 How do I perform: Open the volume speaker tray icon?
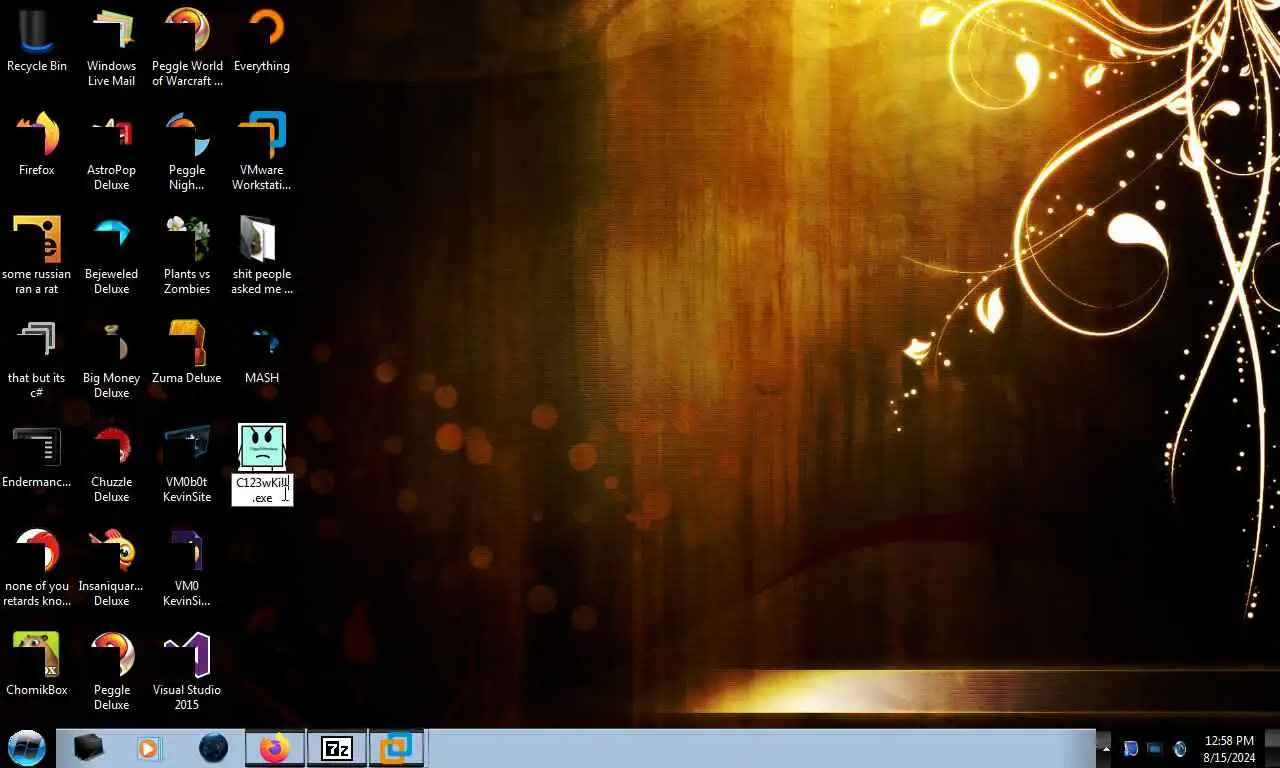[1179, 748]
